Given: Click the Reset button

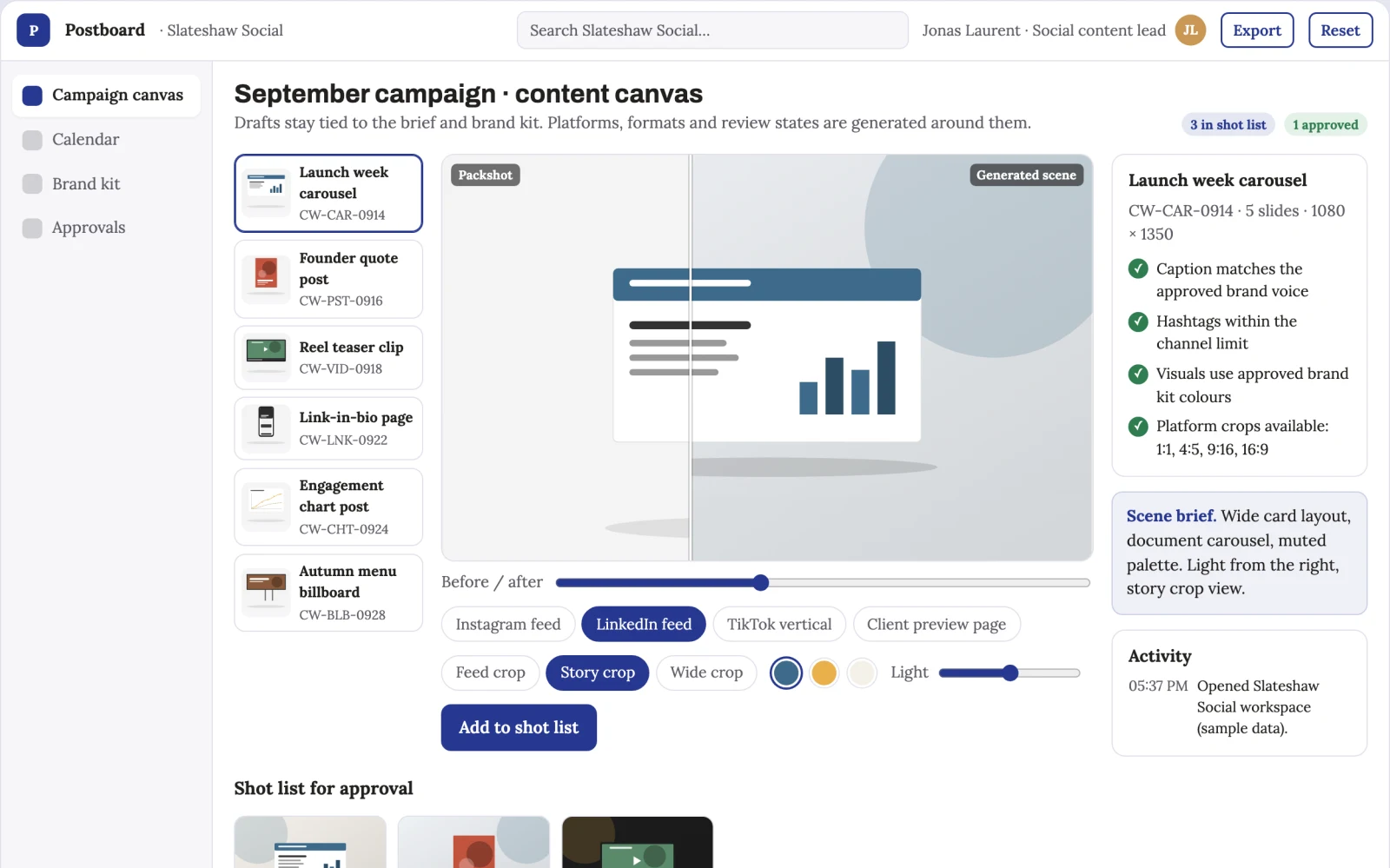Looking at the screenshot, I should coord(1340,30).
